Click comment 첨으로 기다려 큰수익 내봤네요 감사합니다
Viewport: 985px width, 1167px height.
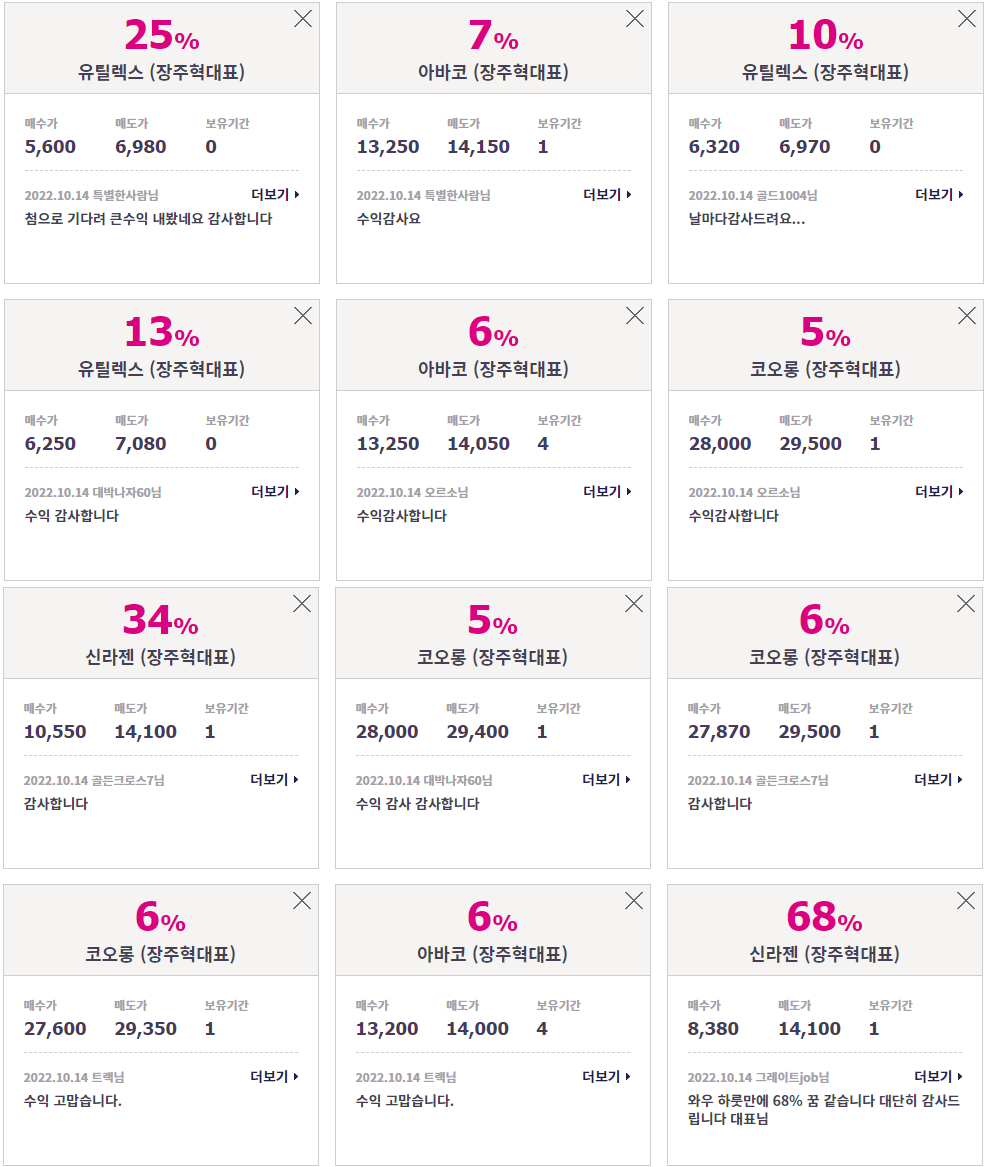[x=148, y=219]
